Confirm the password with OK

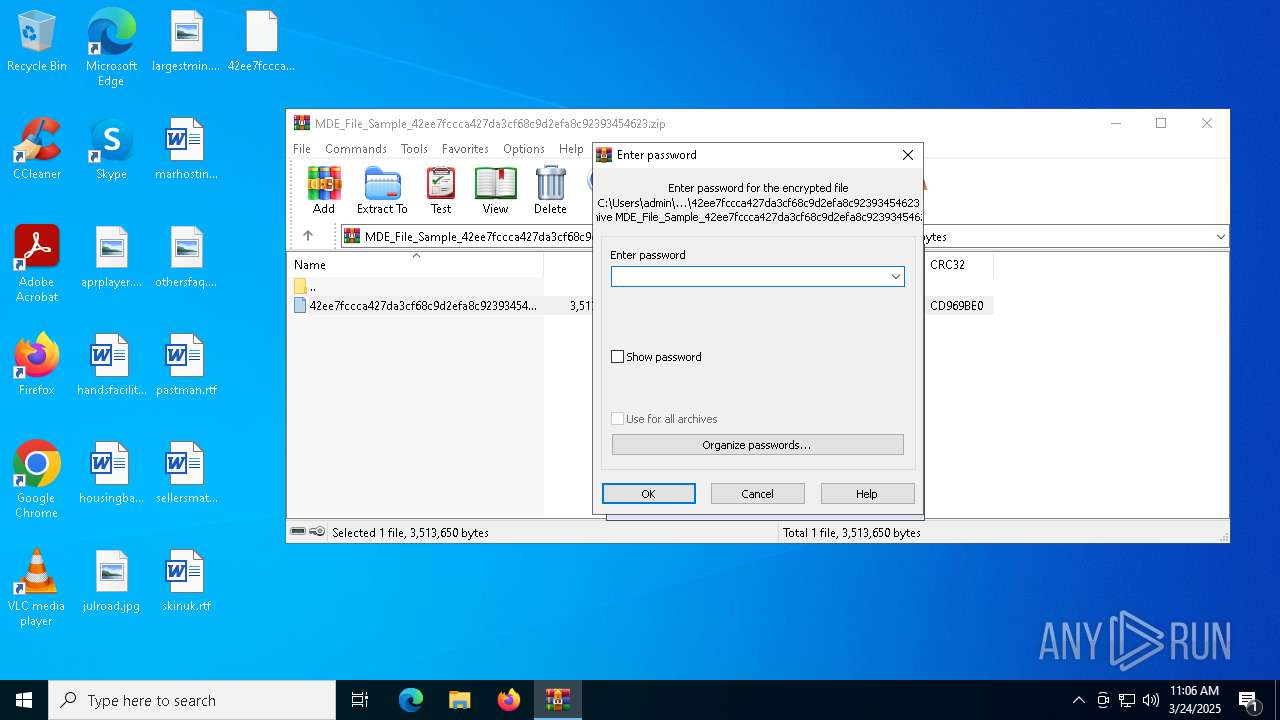click(648, 494)
